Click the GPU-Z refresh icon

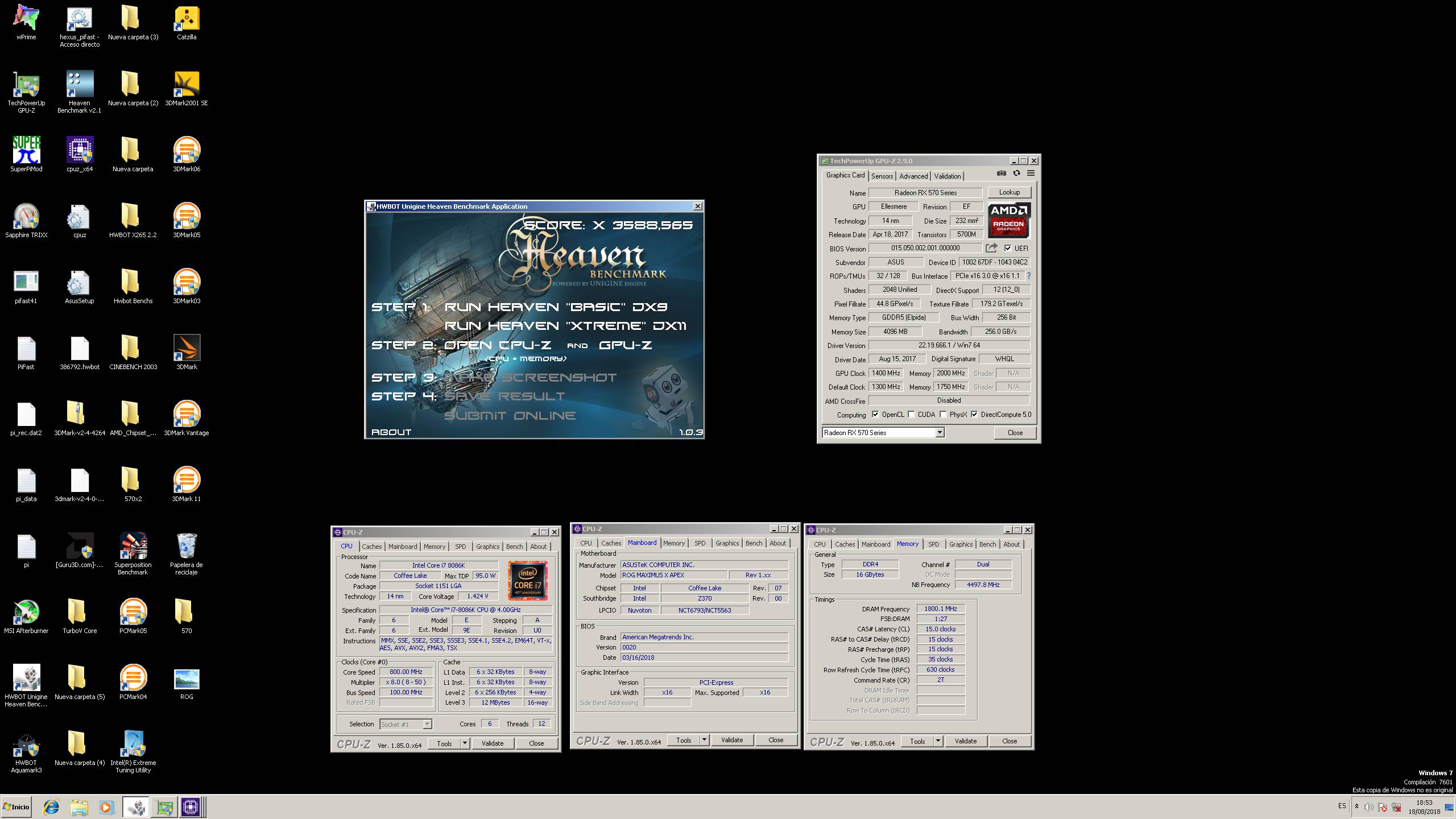(1016, 173)
